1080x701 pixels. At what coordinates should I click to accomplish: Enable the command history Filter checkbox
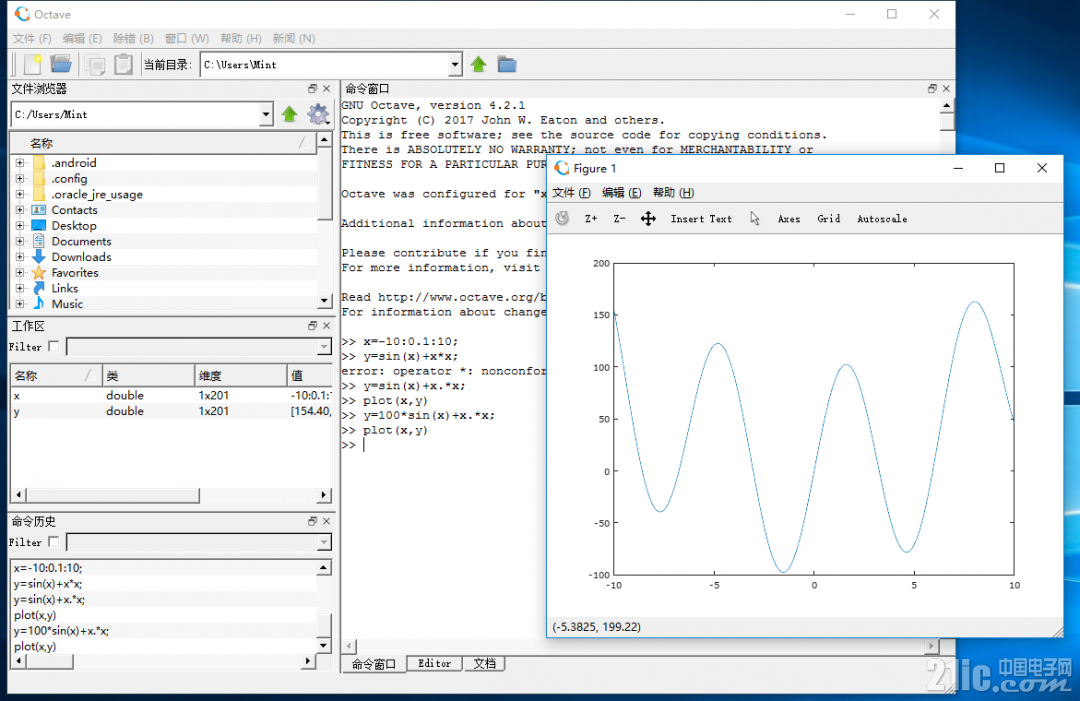coord(54,542)
